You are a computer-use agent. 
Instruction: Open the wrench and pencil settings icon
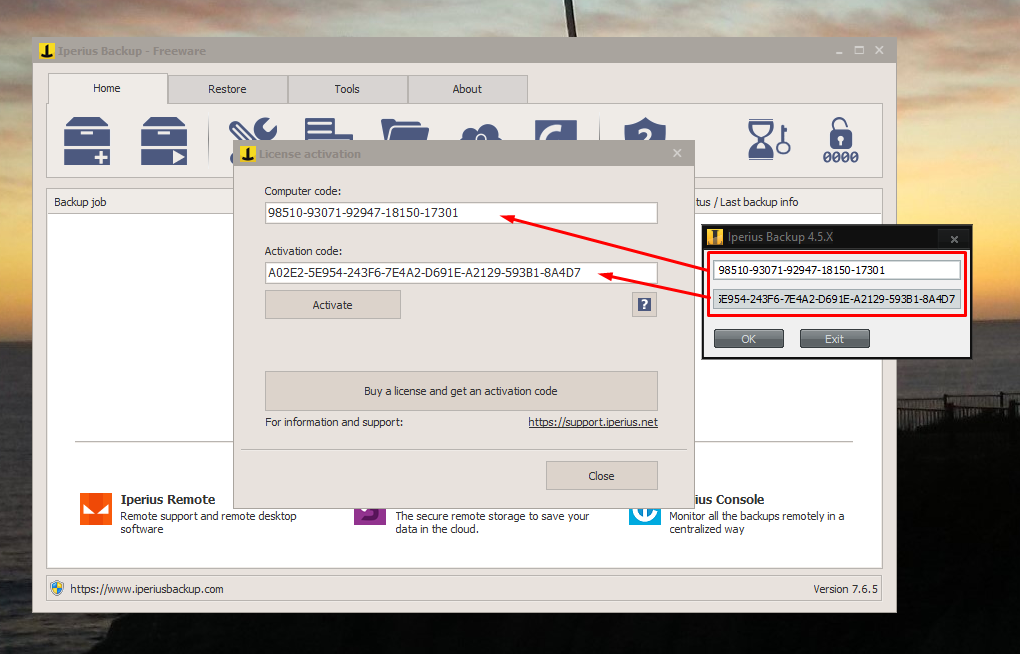click(252, 129)
